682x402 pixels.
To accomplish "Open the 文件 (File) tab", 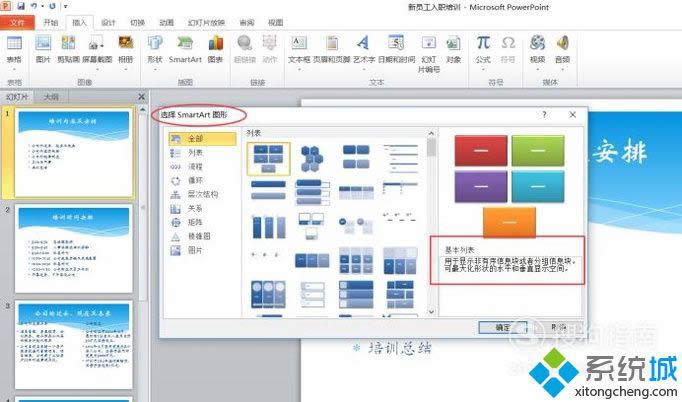I will (x=17, y=23).
